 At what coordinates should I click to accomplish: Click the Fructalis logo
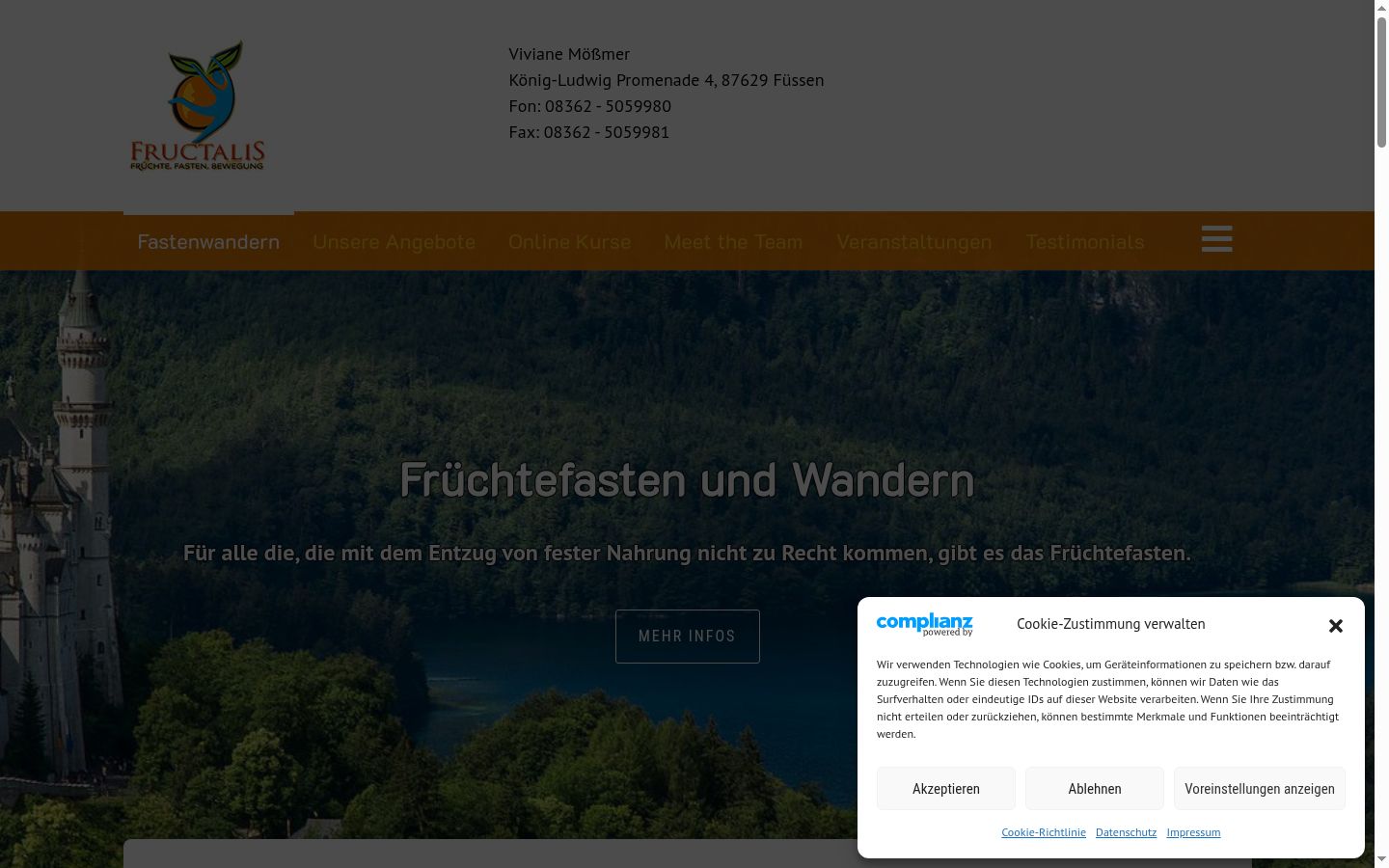click(x=198, y=105)
